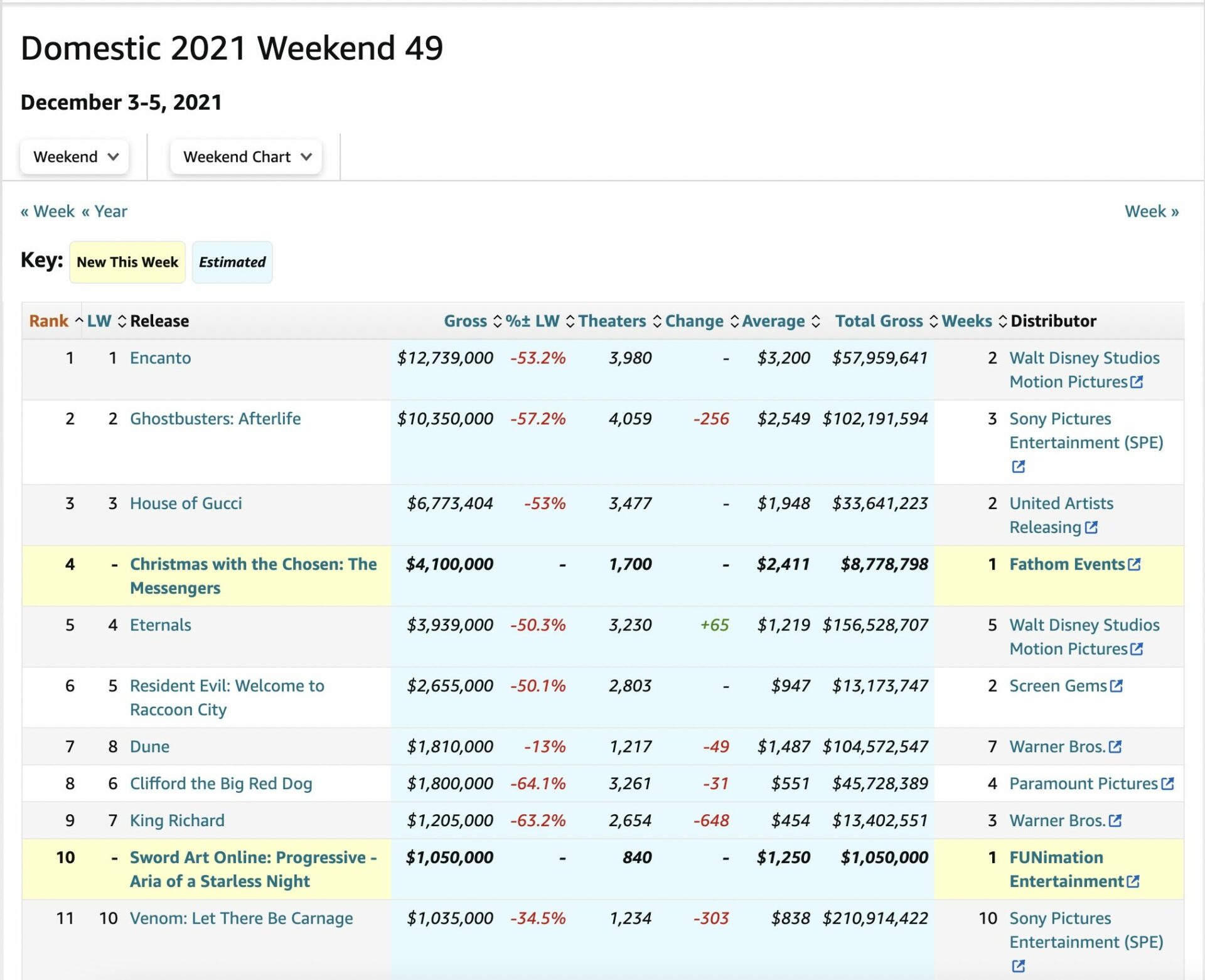Go to the previous week link
1205x980 pixels.
(x=48, y=211)
